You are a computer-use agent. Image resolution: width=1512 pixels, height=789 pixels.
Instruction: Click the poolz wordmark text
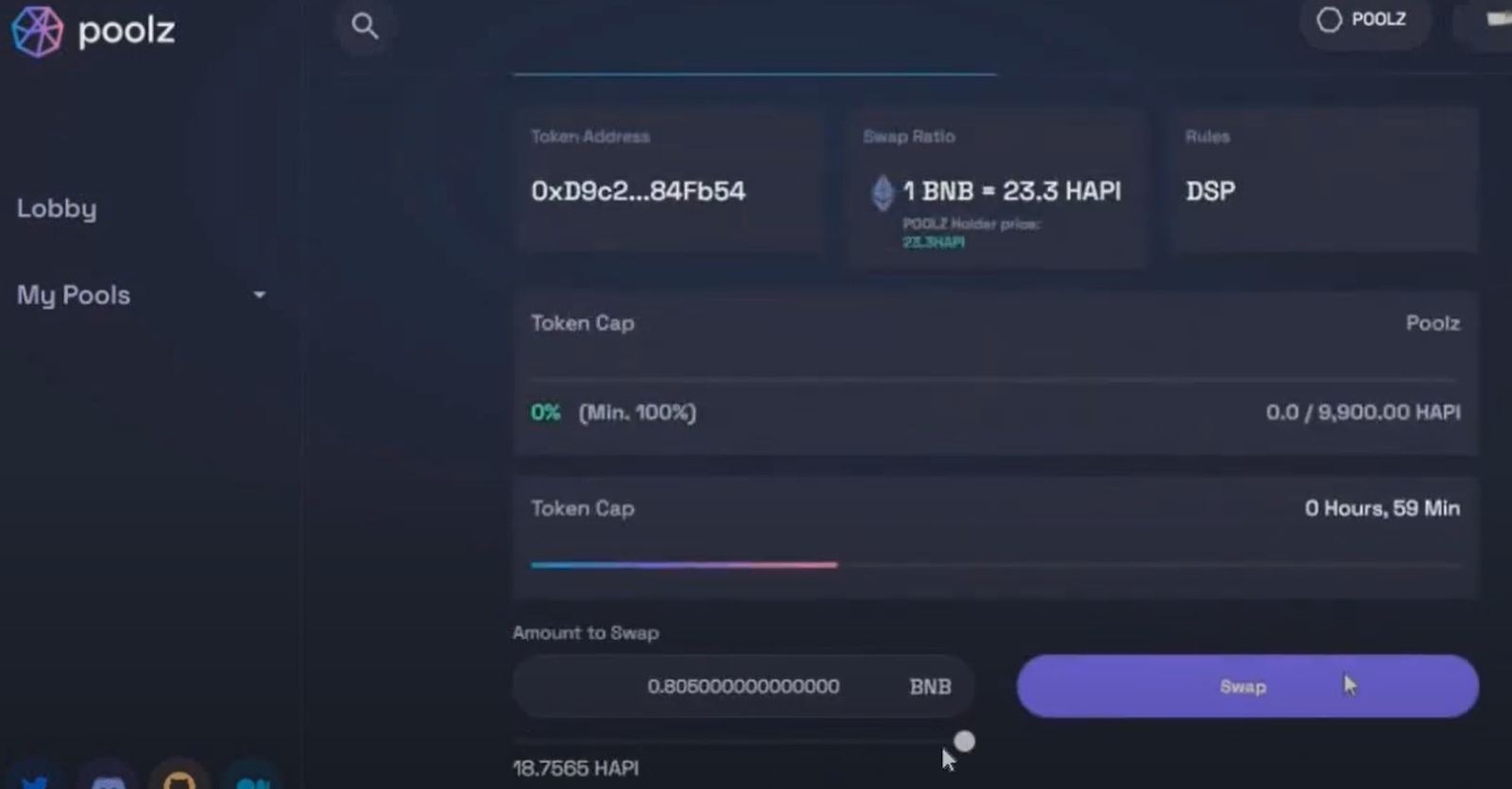click(127, 31)
